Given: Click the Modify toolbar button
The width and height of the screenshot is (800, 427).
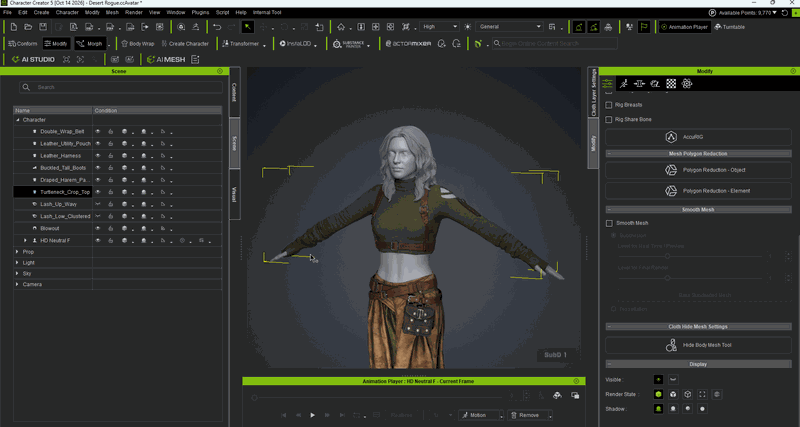Looking at the screenshot, I should pyautogui.click(x=56, y=44).
